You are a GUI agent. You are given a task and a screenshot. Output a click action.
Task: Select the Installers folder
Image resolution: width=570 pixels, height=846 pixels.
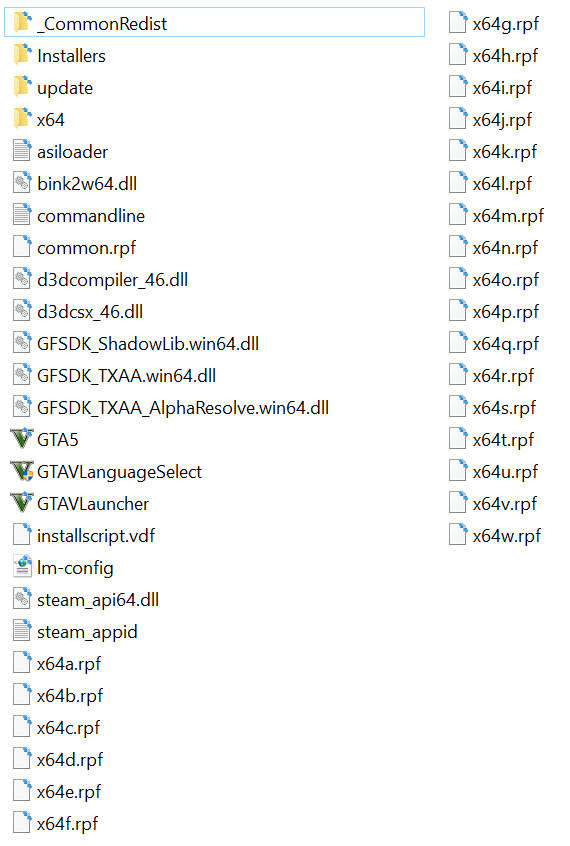coord(59,56)
